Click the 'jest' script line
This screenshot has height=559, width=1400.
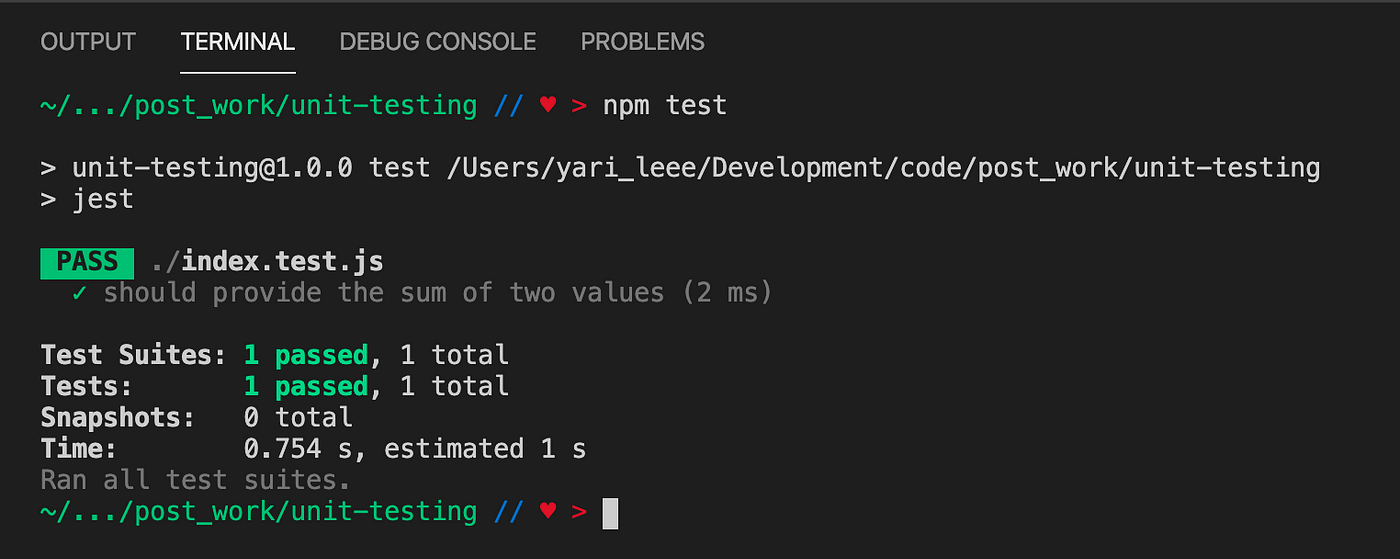tap(87, 199)
